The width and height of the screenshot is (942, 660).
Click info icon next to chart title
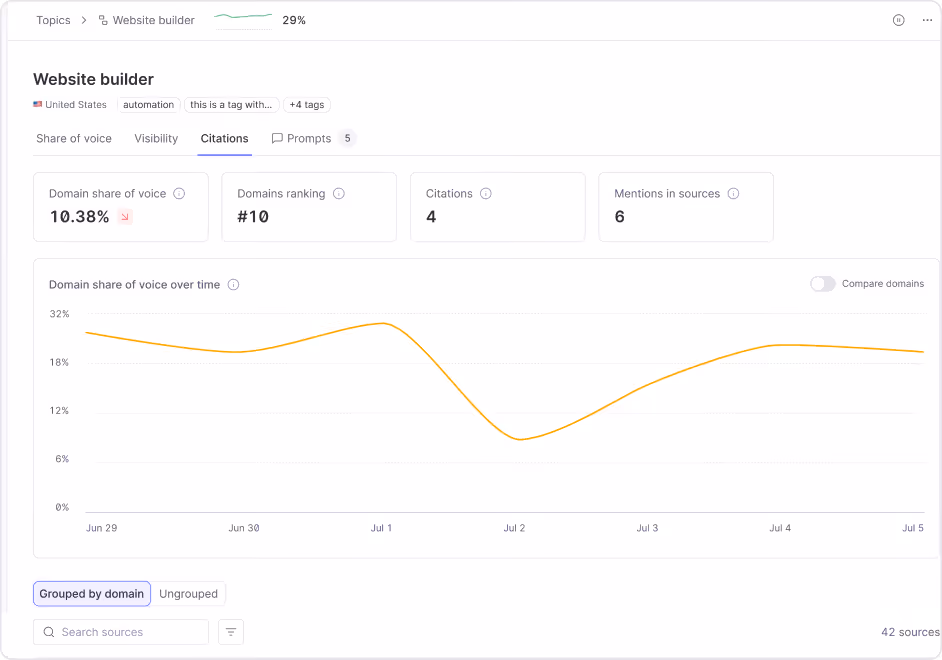(234, 285)
